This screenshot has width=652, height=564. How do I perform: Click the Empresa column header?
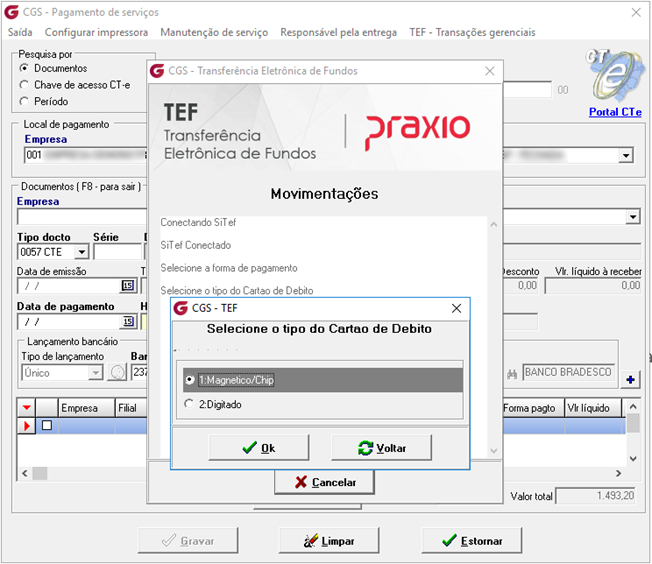click(x=86, y=408)
